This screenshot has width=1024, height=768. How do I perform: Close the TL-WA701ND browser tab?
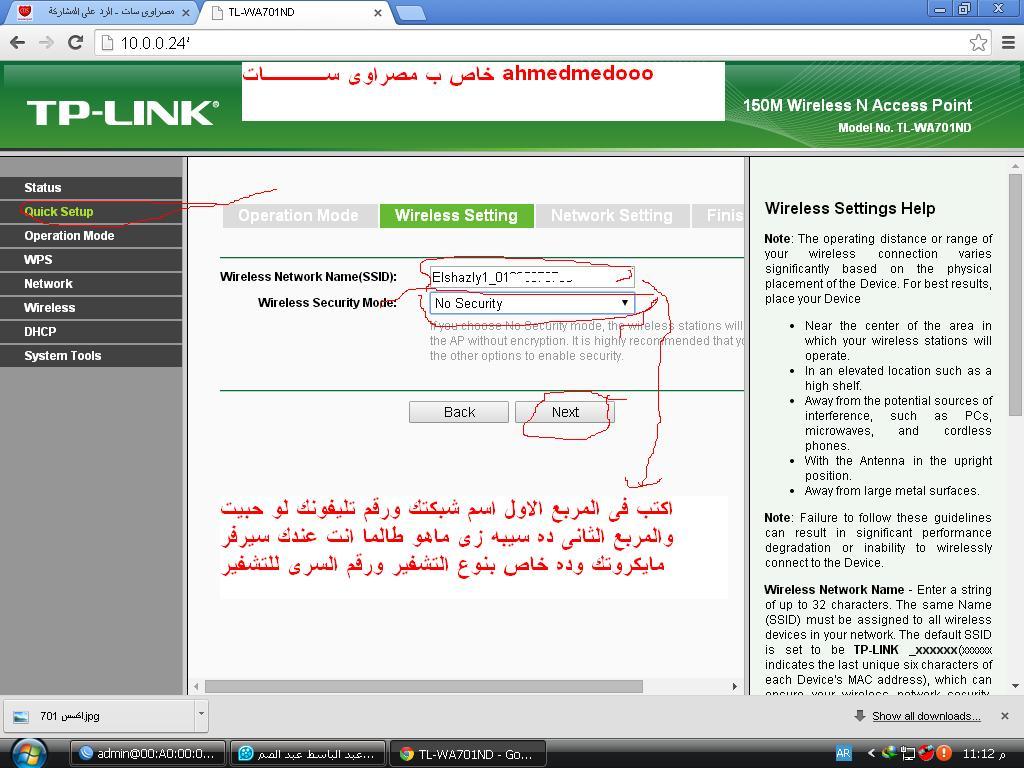click(377, 12)
